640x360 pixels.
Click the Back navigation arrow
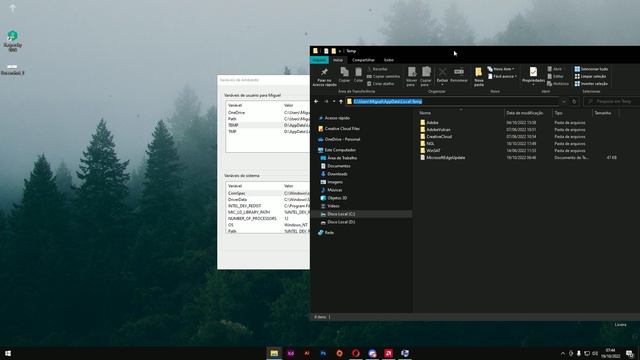316,101
